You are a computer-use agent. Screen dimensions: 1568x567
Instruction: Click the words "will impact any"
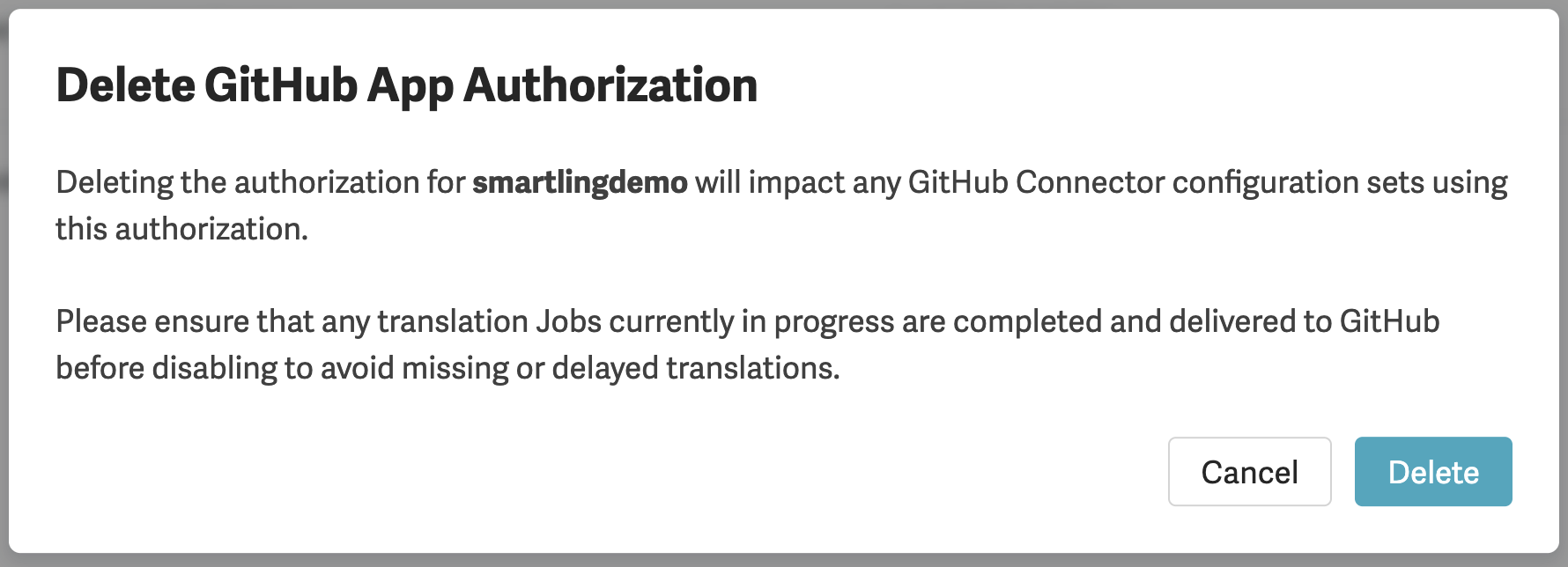tap(797, 182)
